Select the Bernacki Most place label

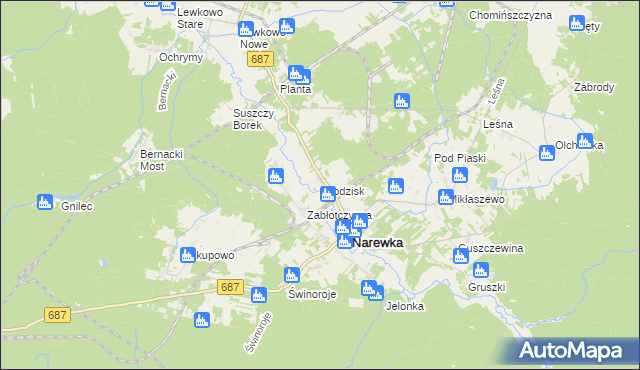click(161, 160)
